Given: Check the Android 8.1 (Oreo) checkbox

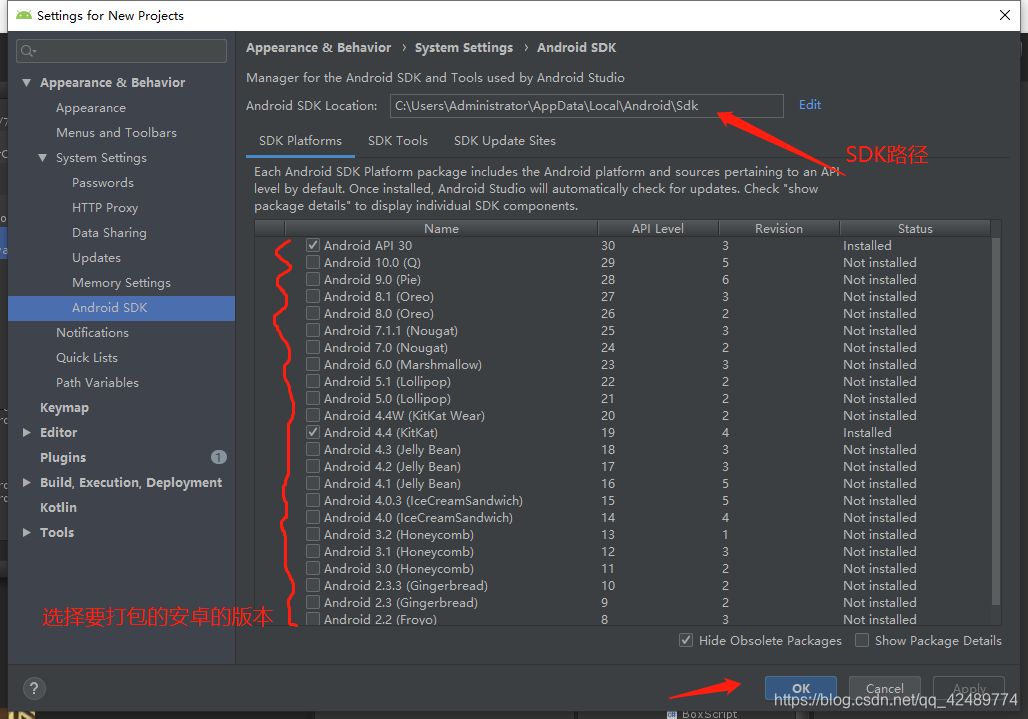Looking at the screenshot, I should pyautogui.click(x=313, y=296).
